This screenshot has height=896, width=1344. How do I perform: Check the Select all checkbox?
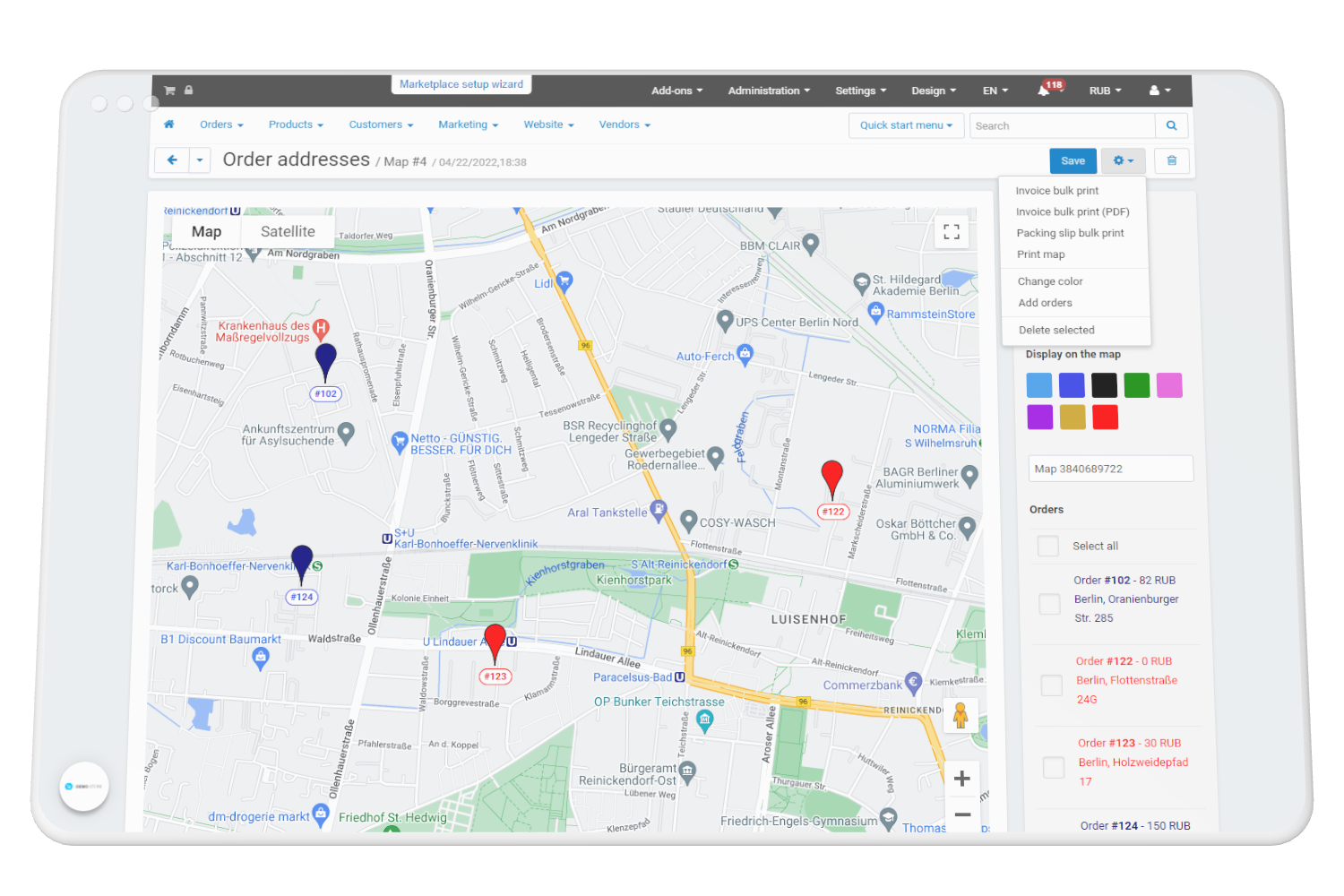[1047, 546]
